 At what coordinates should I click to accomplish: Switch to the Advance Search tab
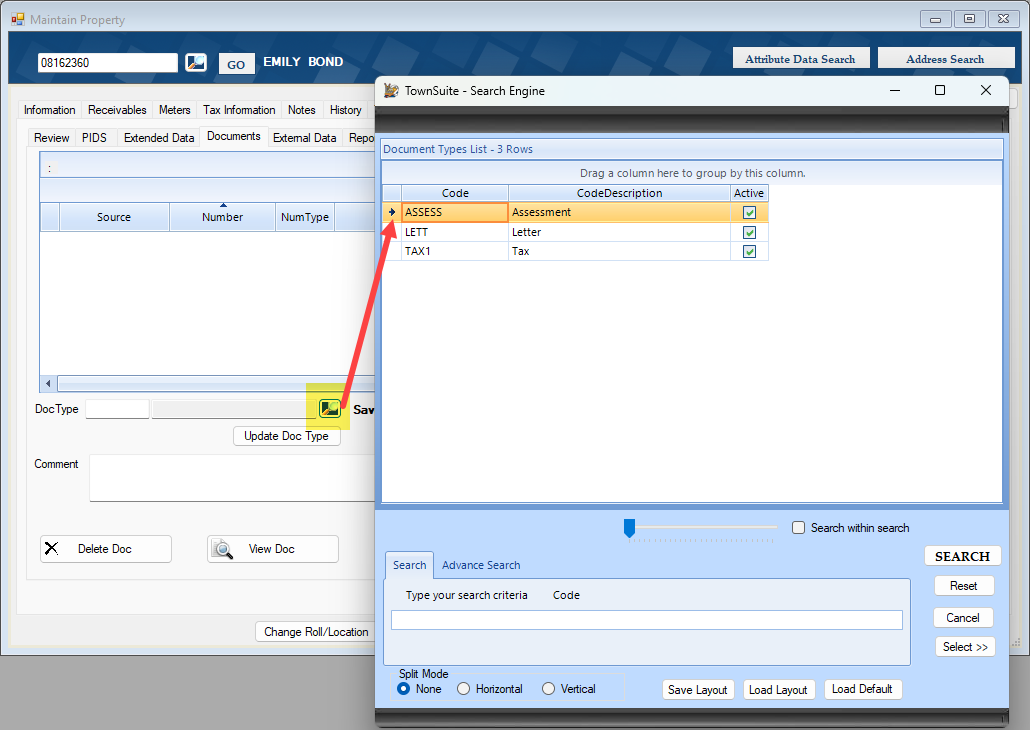pyautogui.click(x=481, y=565)
